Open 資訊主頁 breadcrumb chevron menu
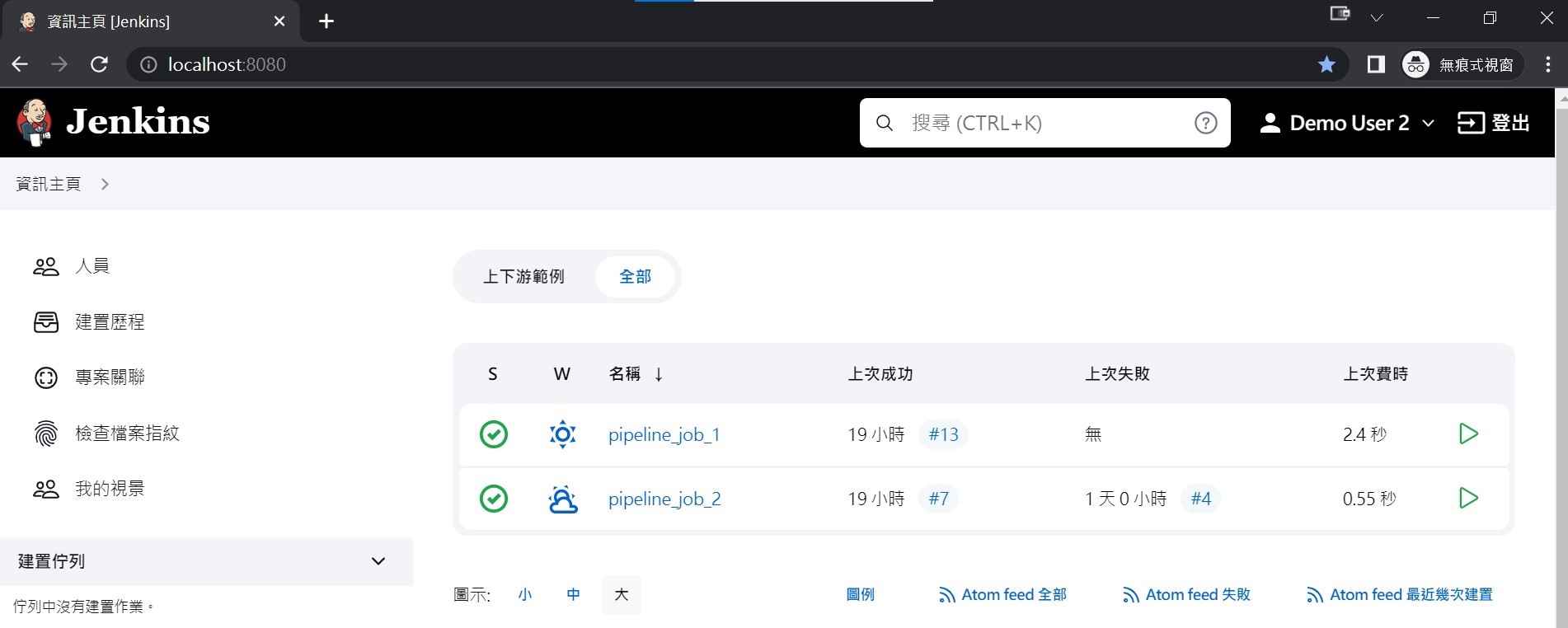Viewport: 1568px width, 628px height. (105, 184)
